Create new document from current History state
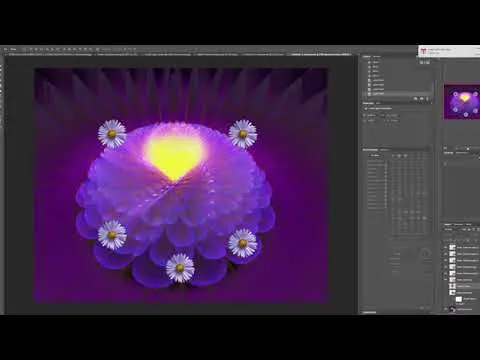The width and height of the screenshot is (480, 360). coord(416,99)
